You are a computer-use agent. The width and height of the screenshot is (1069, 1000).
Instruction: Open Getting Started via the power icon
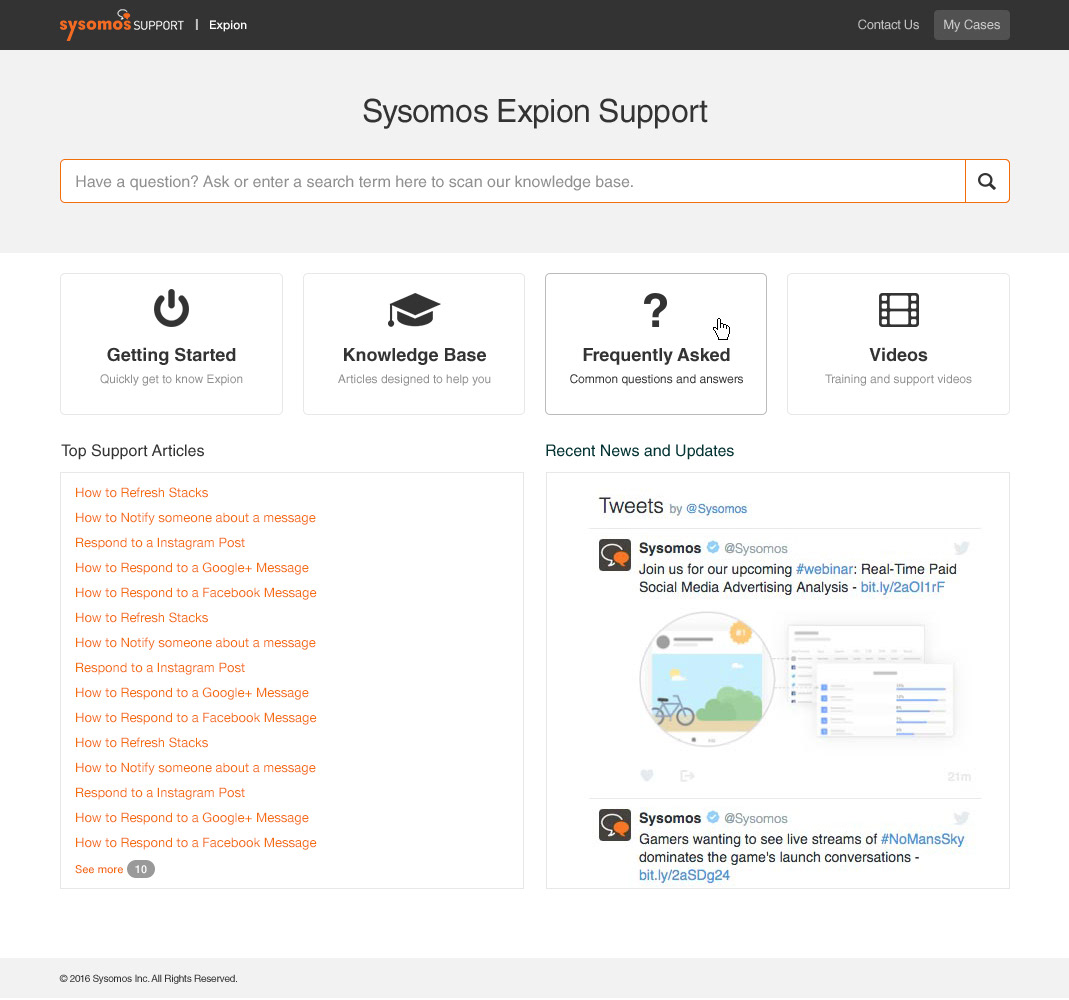171,308
